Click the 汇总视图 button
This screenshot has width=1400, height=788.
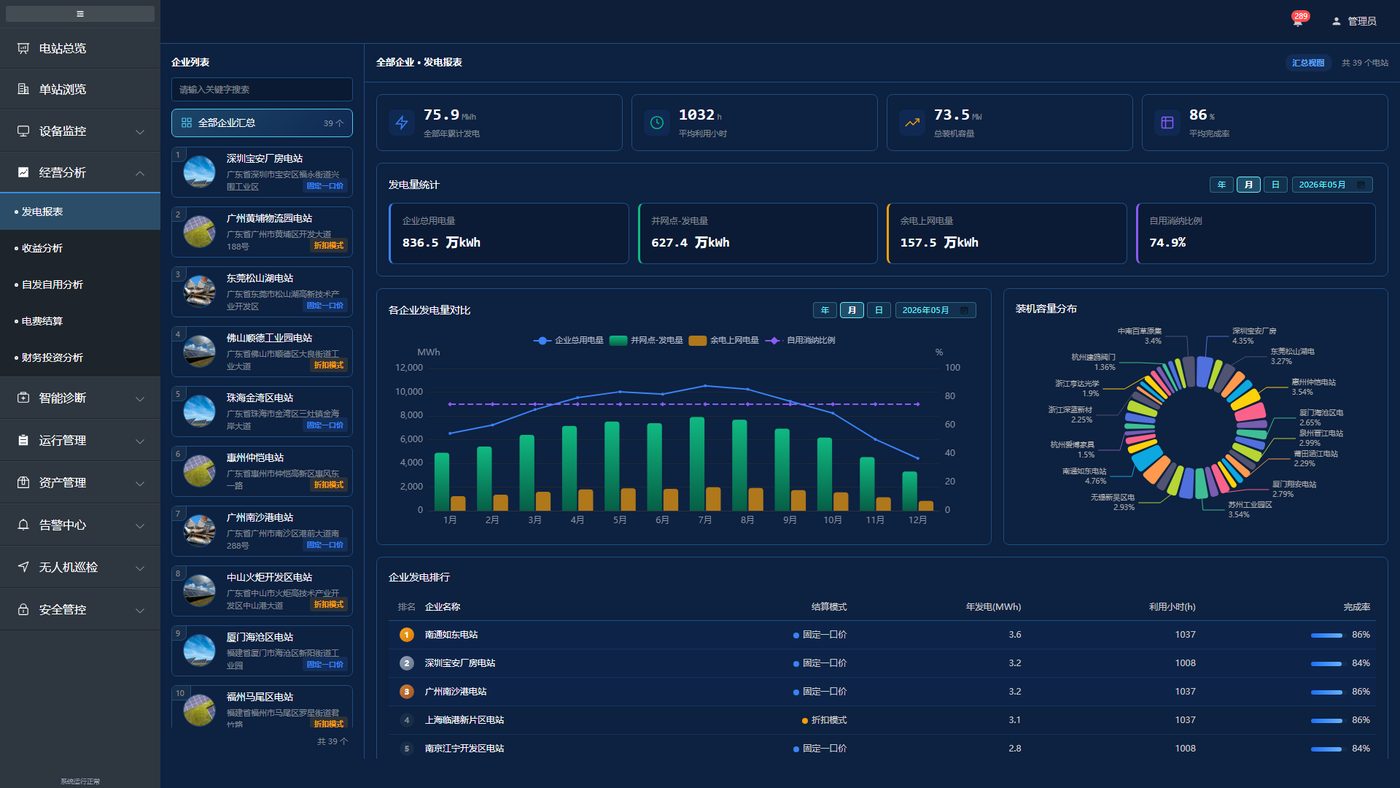1308,63
